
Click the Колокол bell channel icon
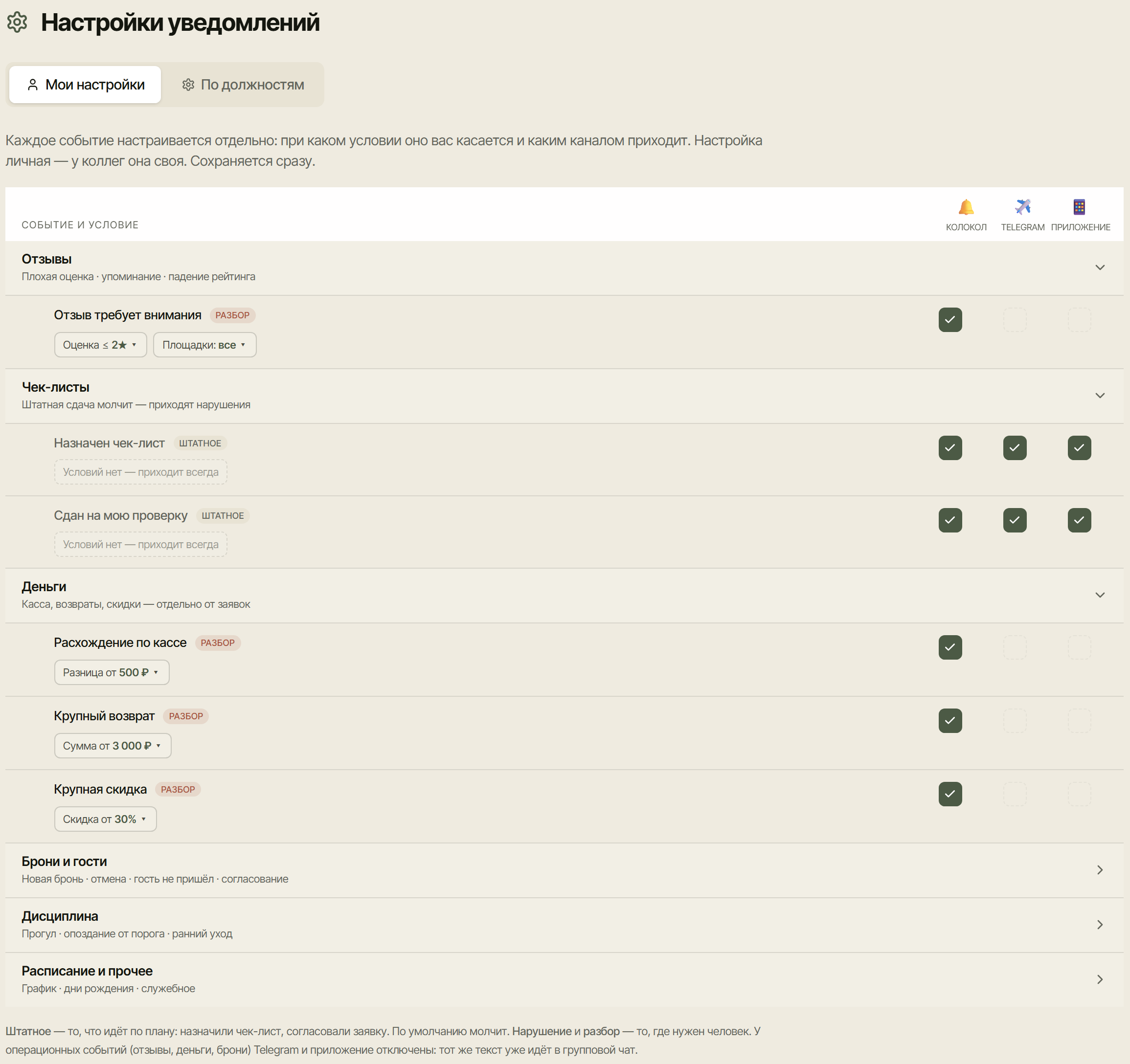pyautogui.click(x=966, y=207)
